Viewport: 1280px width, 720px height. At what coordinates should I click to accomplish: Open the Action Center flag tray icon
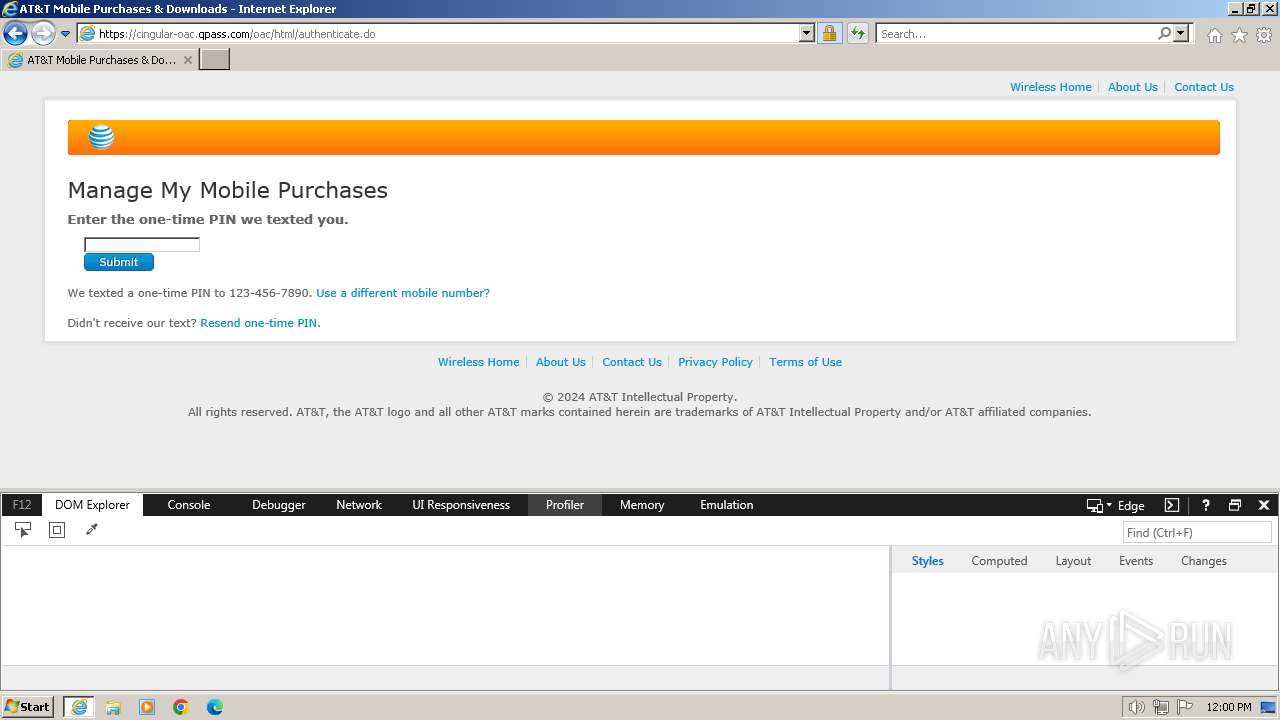1185,707
